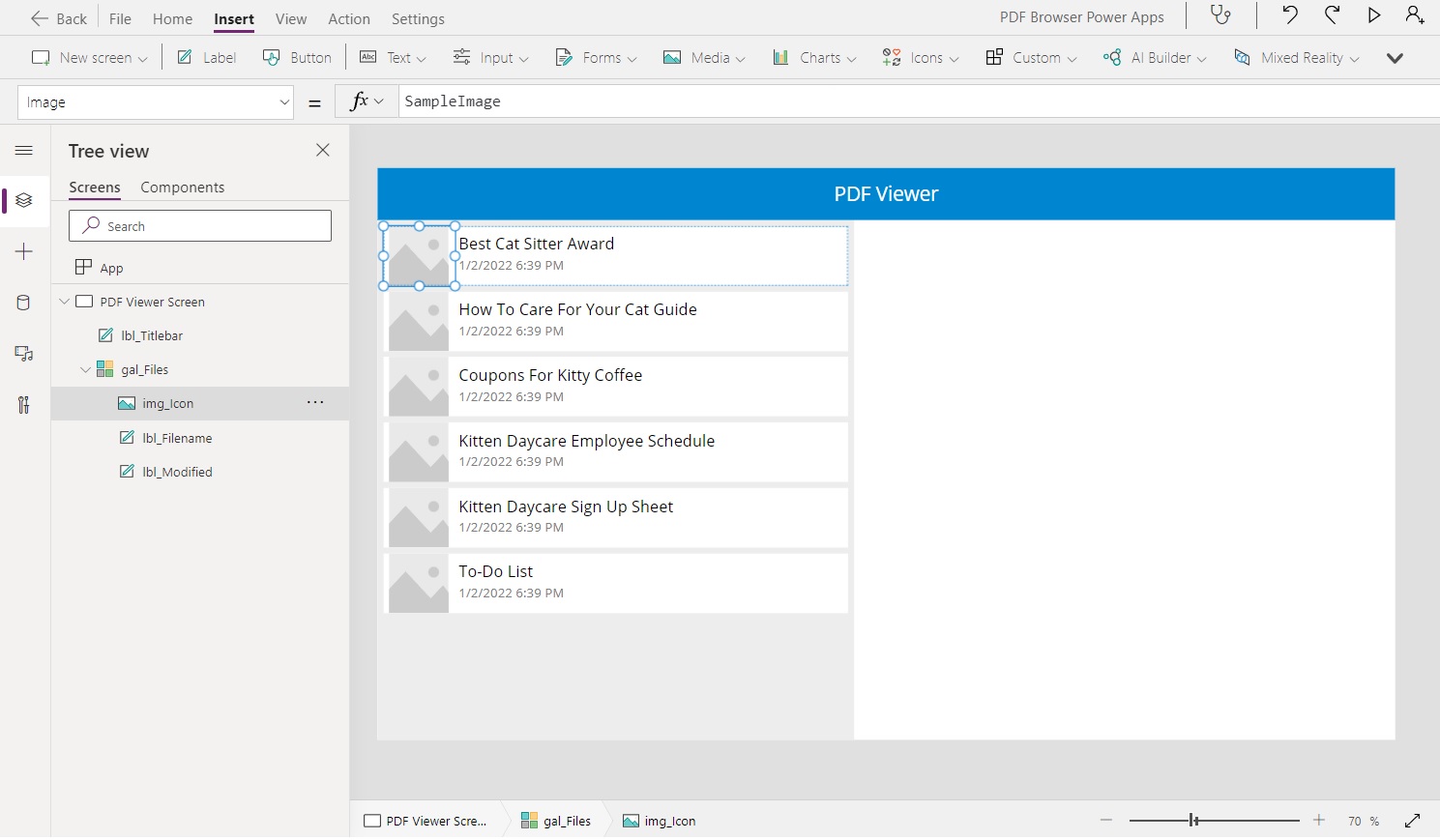Open the New screen dropdown
1440x840 pixels.
141,57
